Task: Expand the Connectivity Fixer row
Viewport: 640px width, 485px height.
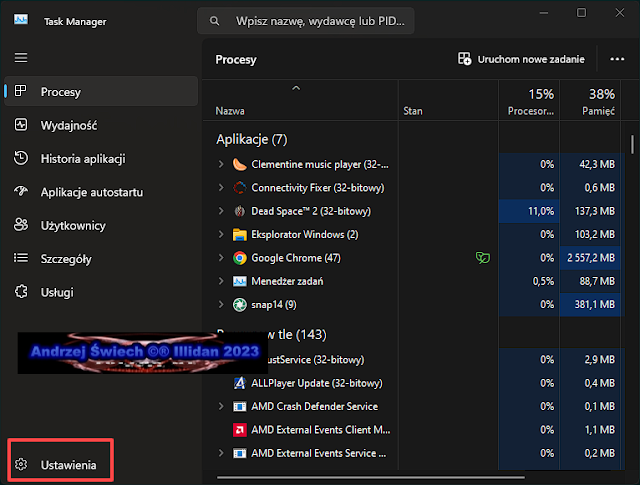Action: pyautogui.click(x=221, y=187)
